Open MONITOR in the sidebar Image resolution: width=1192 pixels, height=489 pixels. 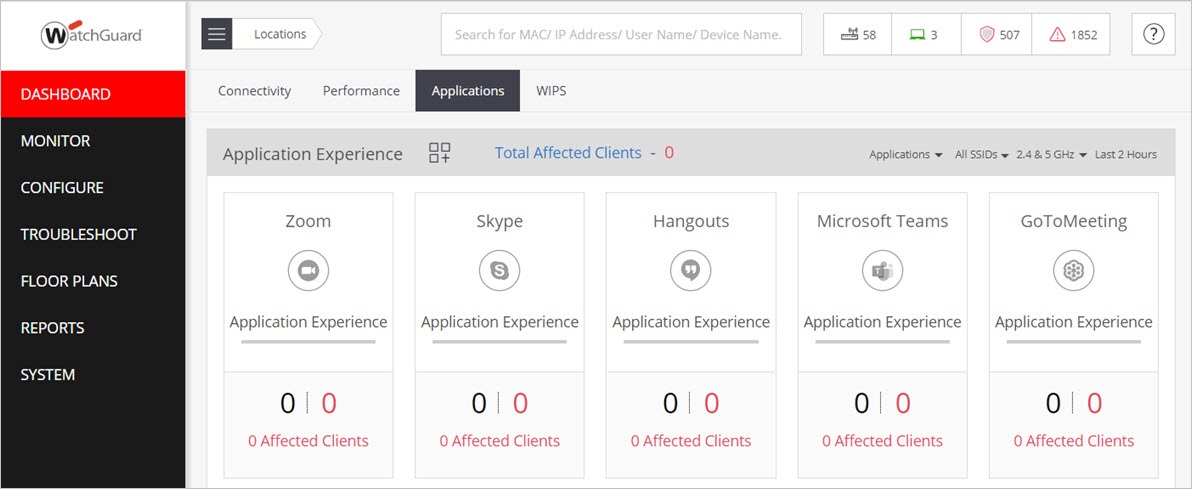[x=93, y=141]
